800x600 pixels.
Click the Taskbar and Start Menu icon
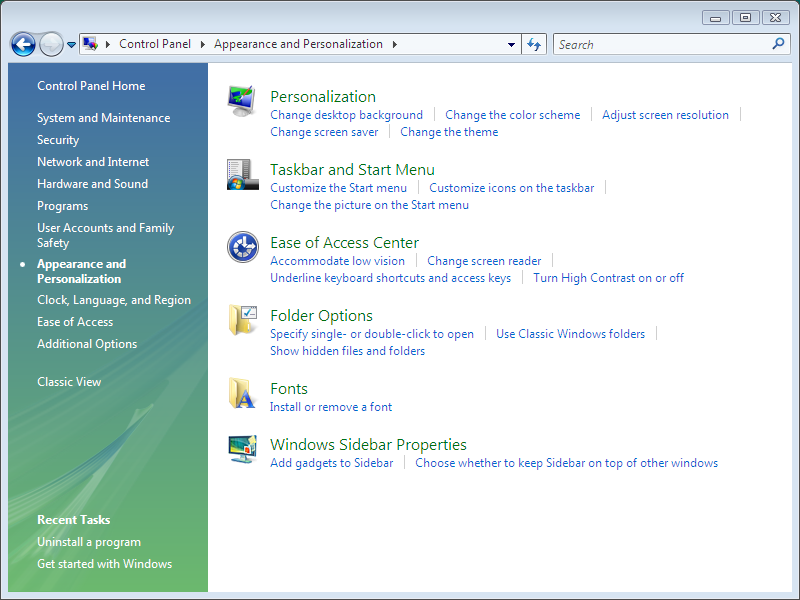point(241,172)
